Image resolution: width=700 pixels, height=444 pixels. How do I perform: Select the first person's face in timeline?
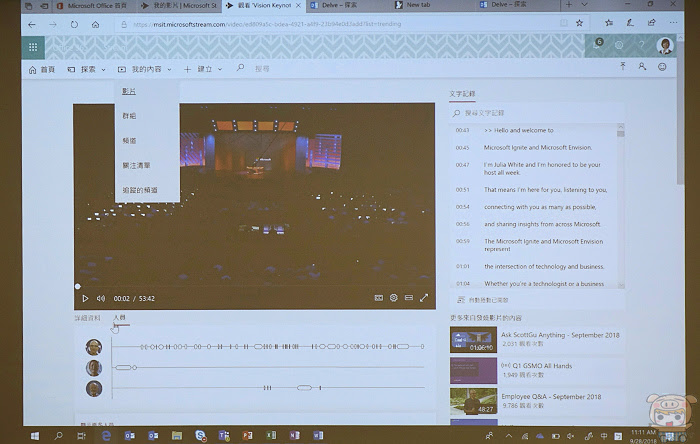[94, 347]
